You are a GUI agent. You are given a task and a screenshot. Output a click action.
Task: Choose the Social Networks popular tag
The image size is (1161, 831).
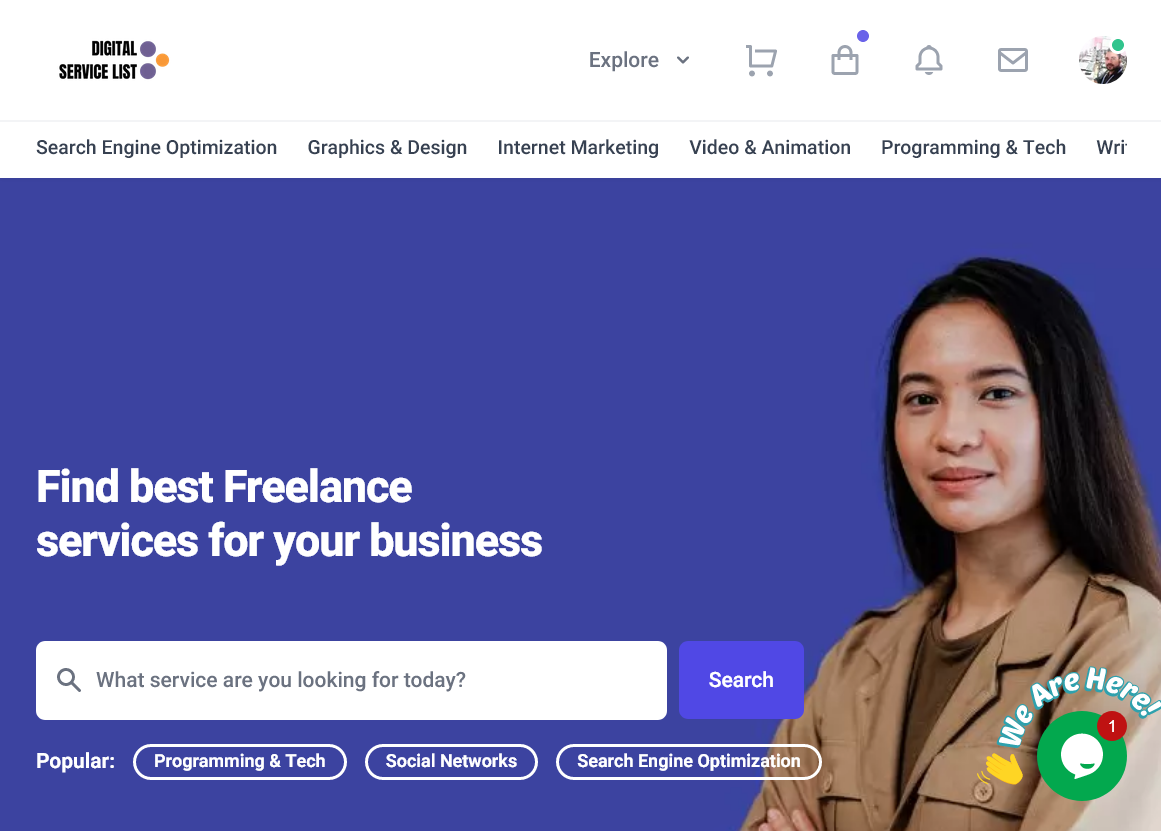[452, 761]
